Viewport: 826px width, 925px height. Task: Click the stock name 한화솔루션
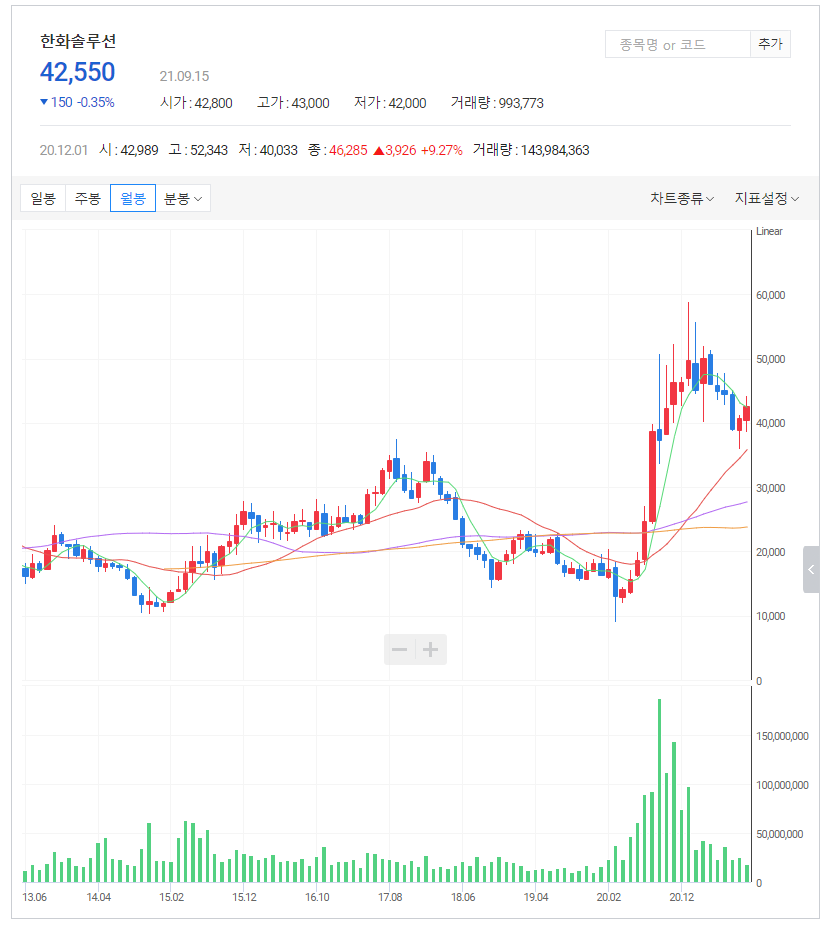click(78, 41)
